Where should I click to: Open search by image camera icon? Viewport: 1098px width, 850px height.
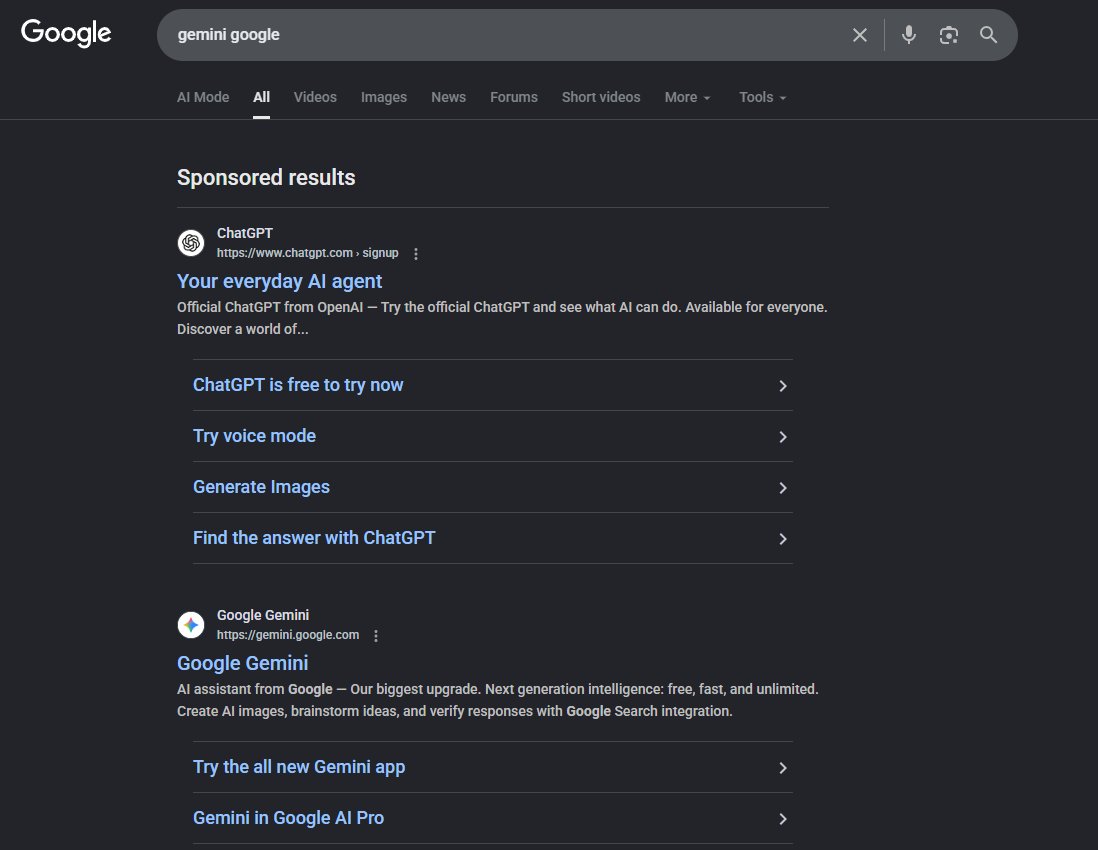pyautogui.click(x=948, y=35)
